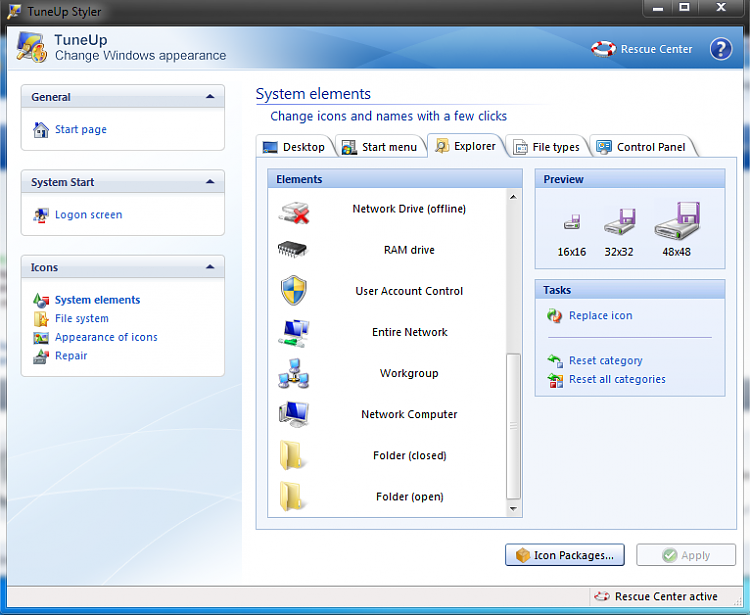The width and height of the screenshot is (750, 615).
Task: Click Reset all categories link
Action: [x=617, y=380]
